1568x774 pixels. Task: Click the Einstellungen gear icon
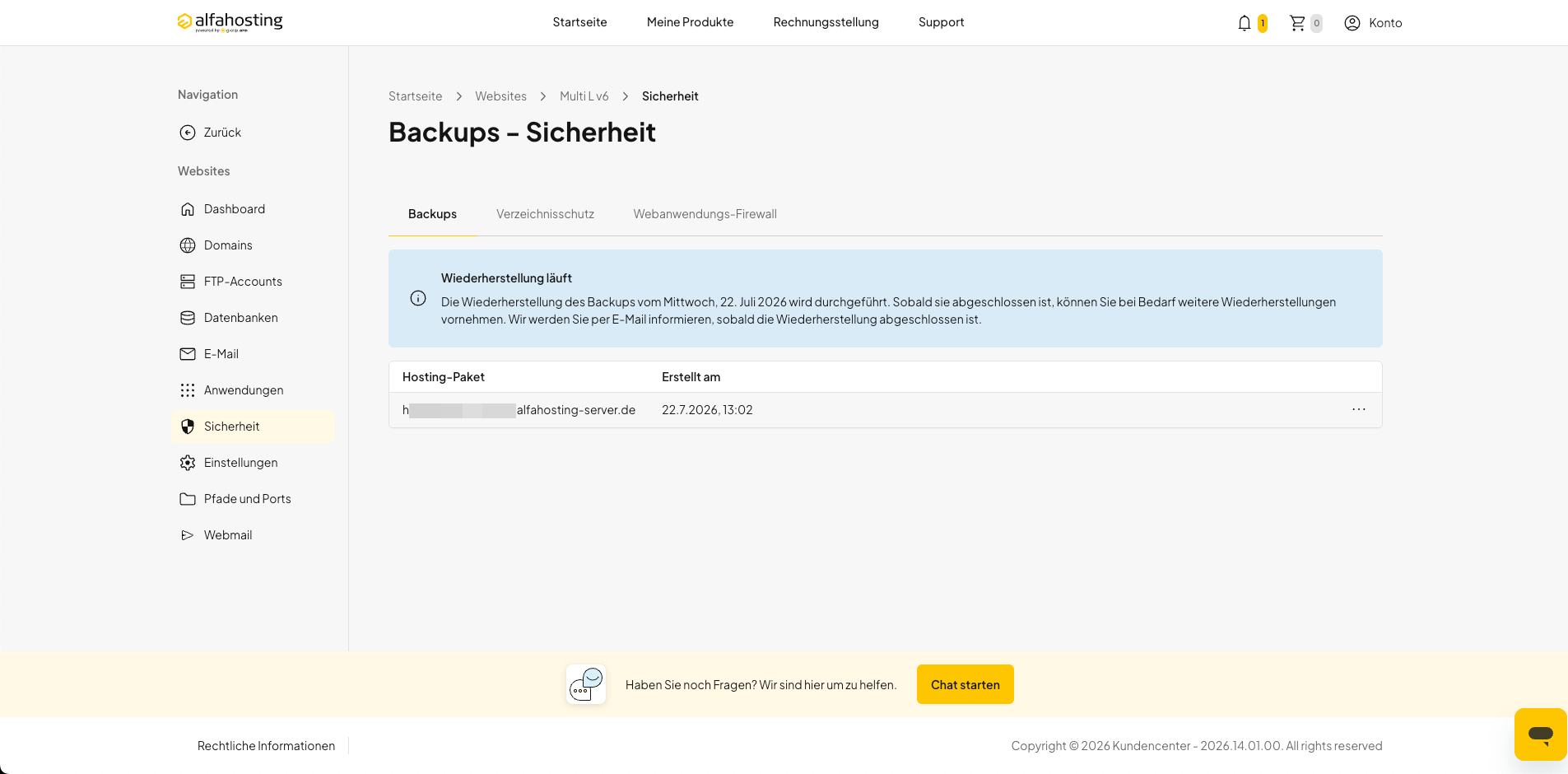click(188, 463)
